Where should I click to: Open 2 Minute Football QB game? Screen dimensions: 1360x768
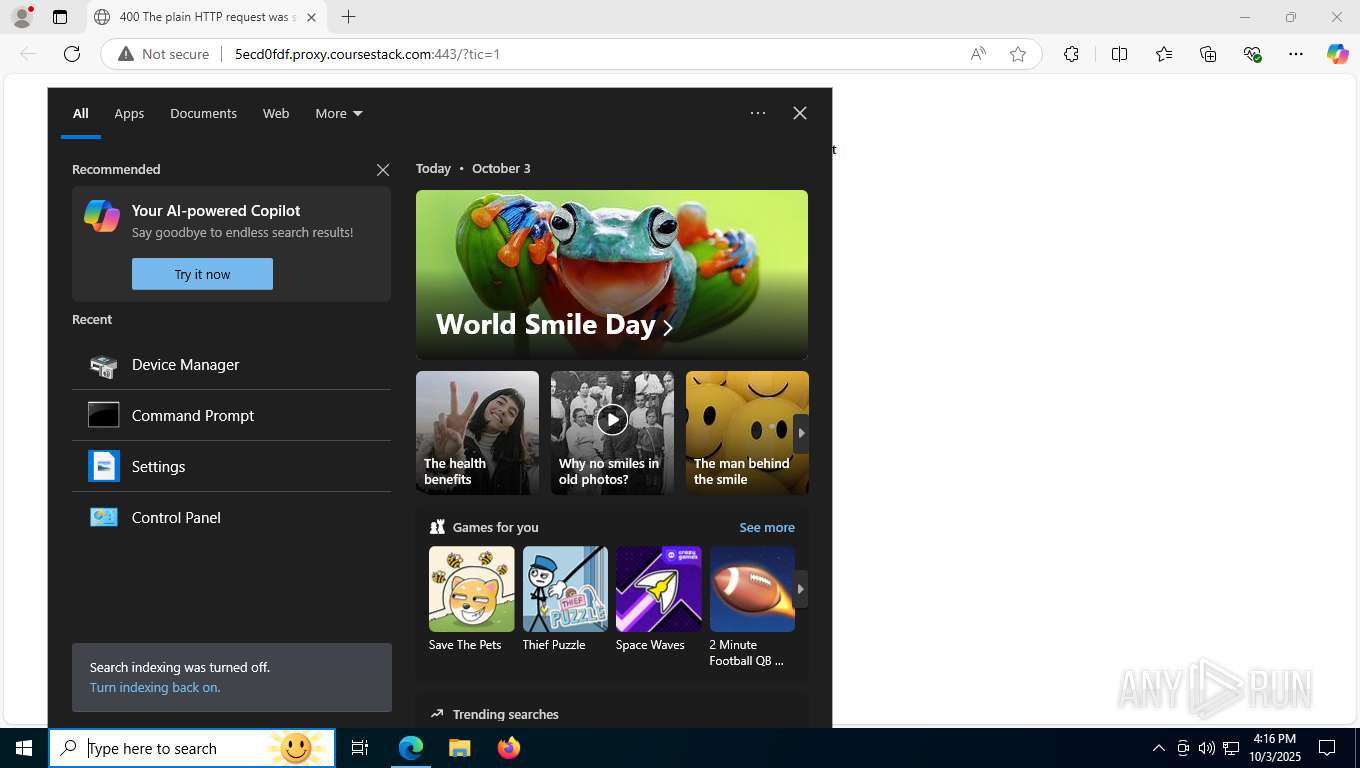752,607
